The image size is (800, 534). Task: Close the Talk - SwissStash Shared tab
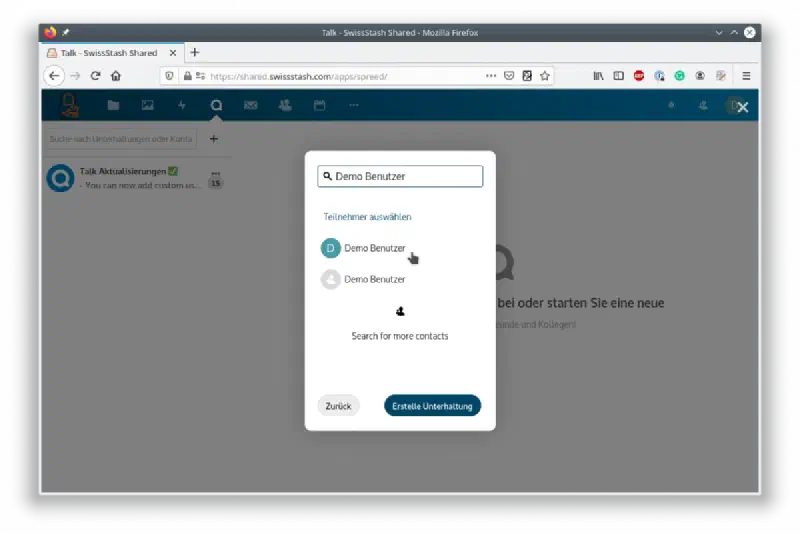coord(173,53)
